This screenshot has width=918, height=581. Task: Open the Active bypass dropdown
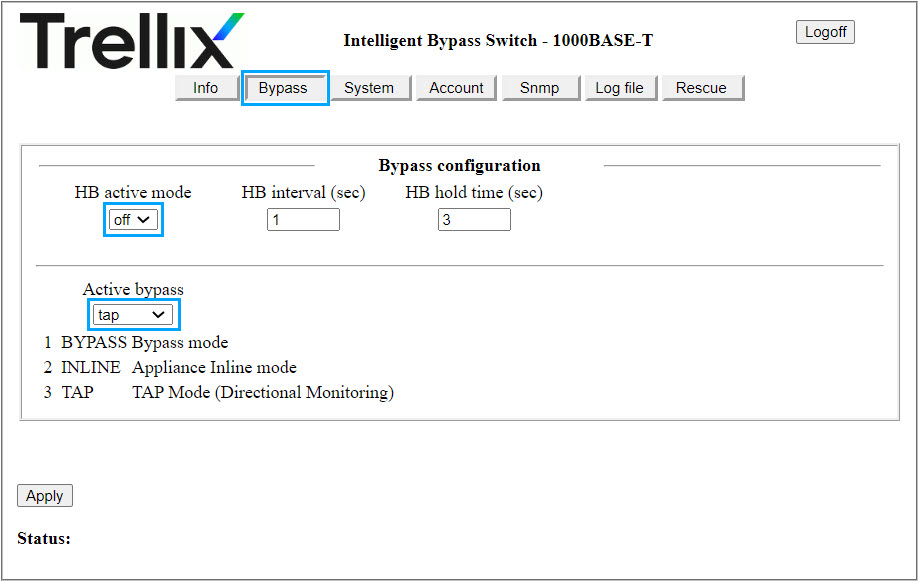pyautogui.click(x=133, y=315)
